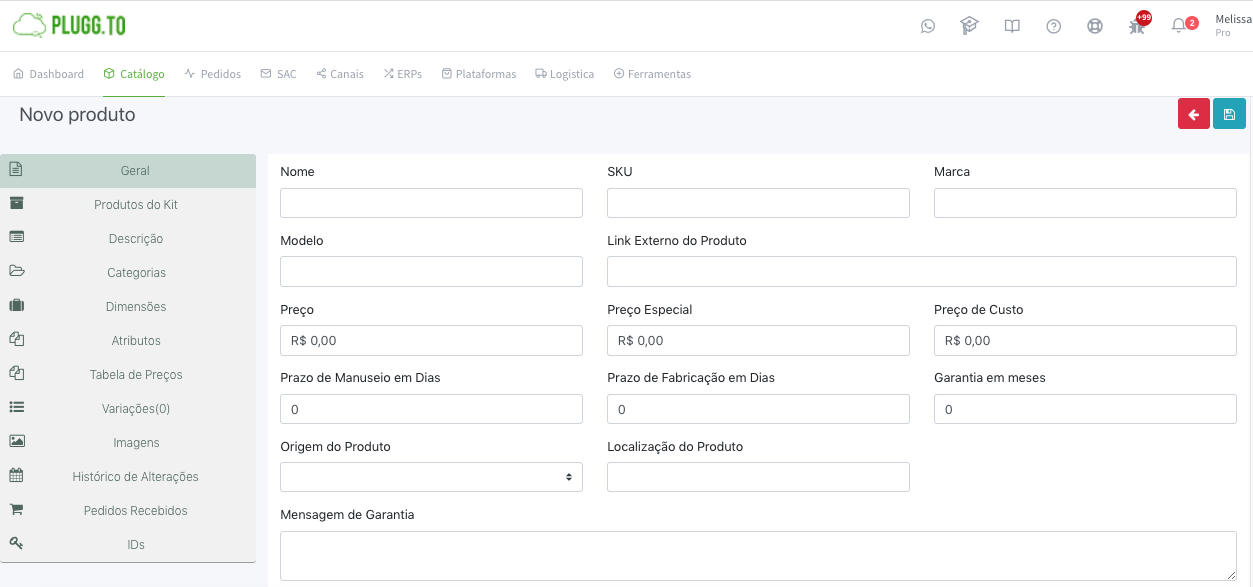Click the blue save disk button

click(x=1229, y=114)
